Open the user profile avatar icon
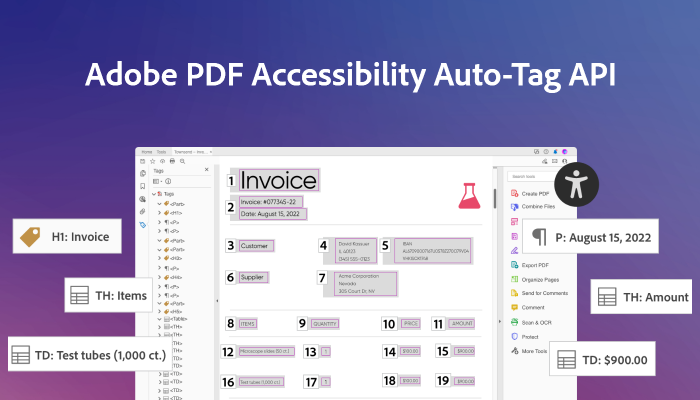 pyautogui.click(x=565, y=152)
